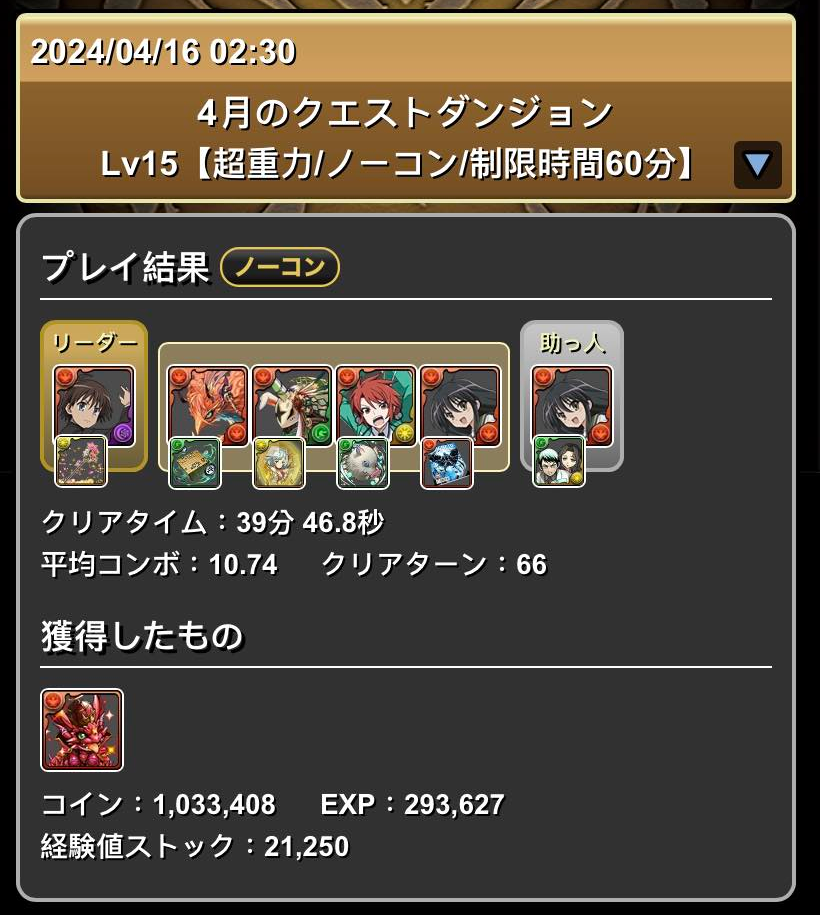Tap the blue icy assist equipment icon

pyautogui.click(x=446, y=462)
